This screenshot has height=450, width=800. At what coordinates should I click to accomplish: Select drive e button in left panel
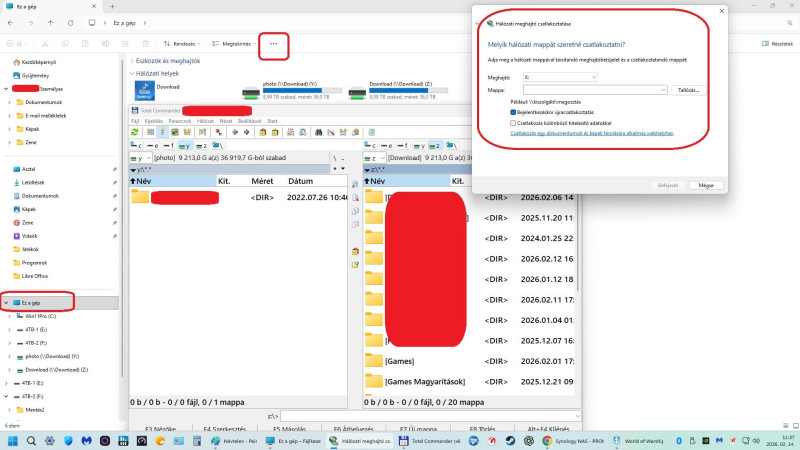click(152, 146)
